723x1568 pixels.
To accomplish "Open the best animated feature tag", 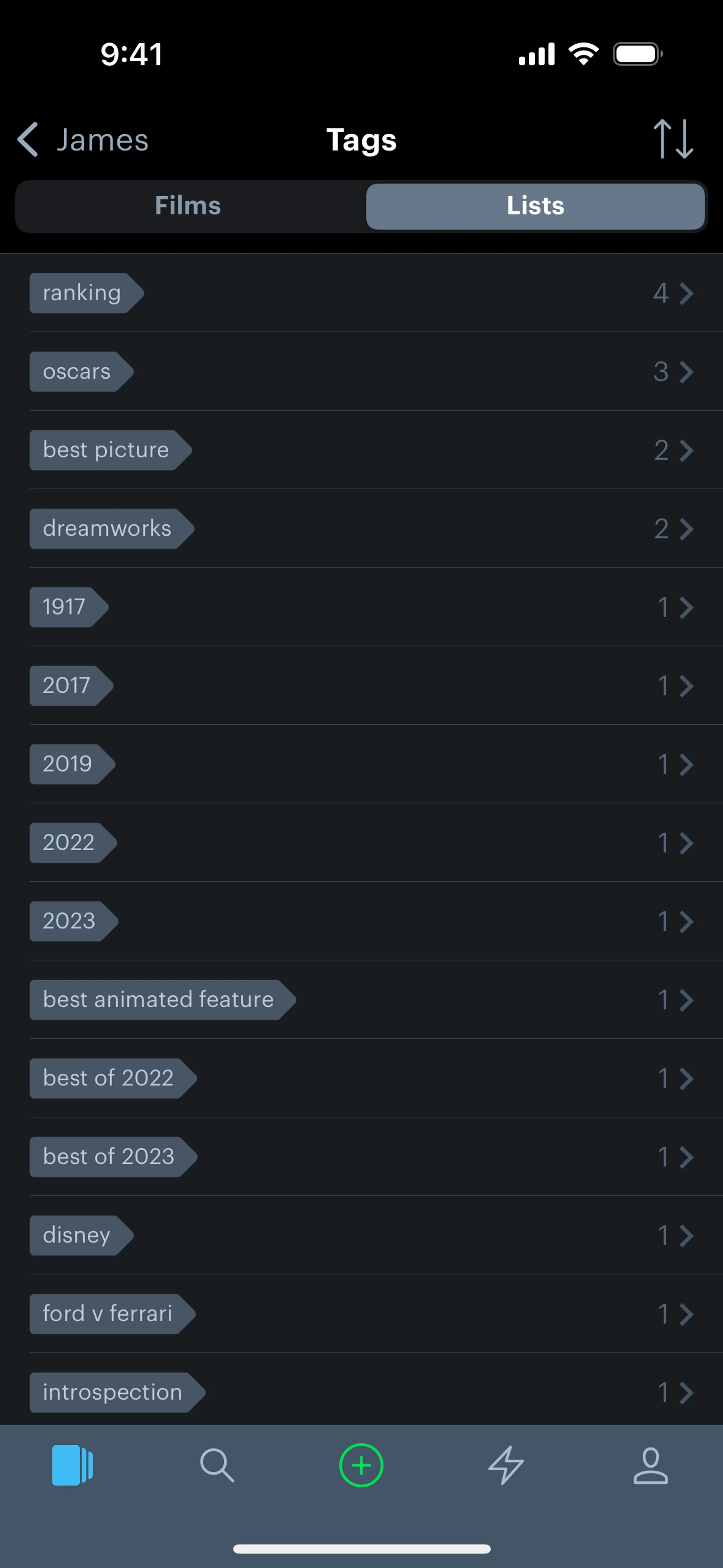I will [x=158, y=999].
